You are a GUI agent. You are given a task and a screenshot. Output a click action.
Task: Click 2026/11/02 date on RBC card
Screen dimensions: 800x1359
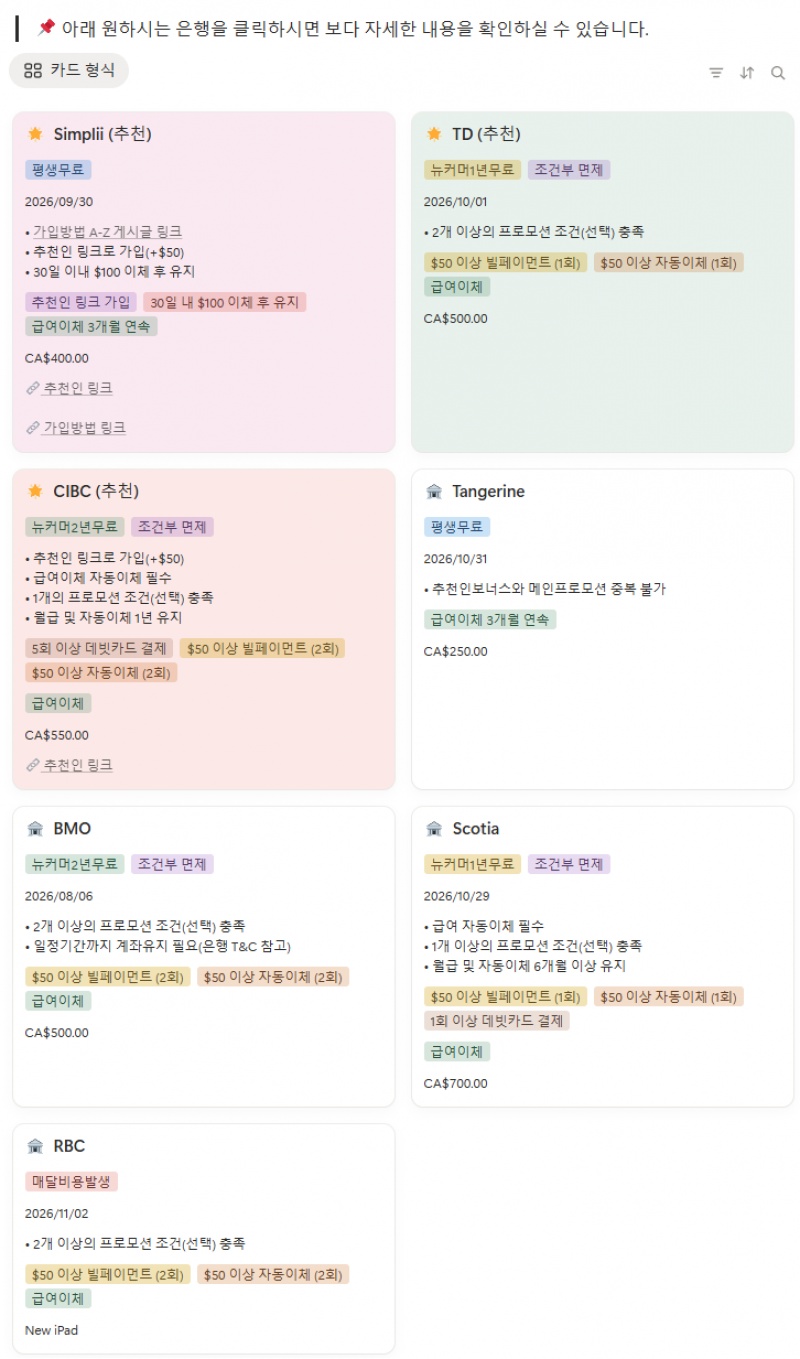(57, 1213)
